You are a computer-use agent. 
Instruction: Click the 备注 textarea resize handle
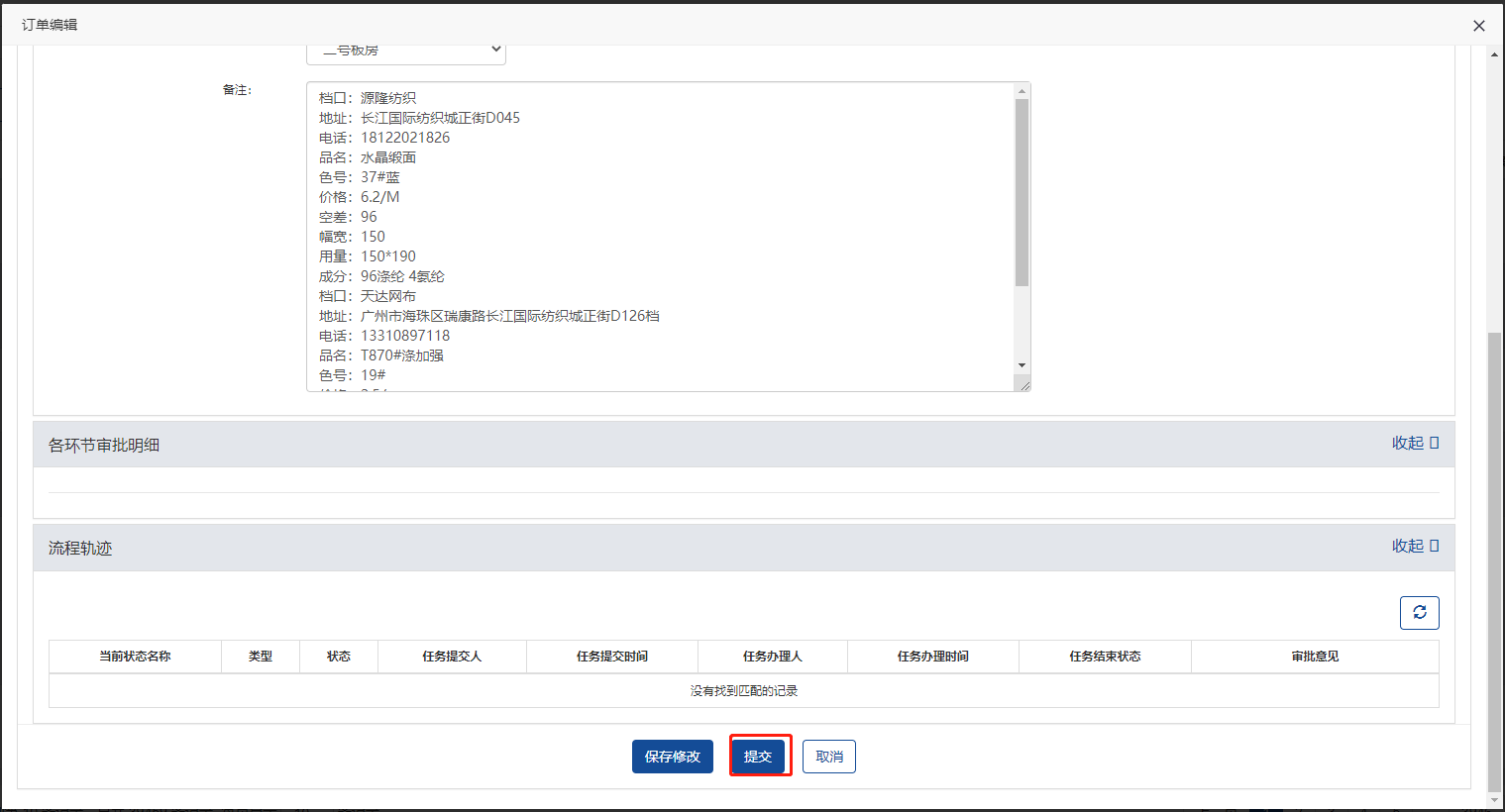pyautogui.click(x=1024, y=385)
